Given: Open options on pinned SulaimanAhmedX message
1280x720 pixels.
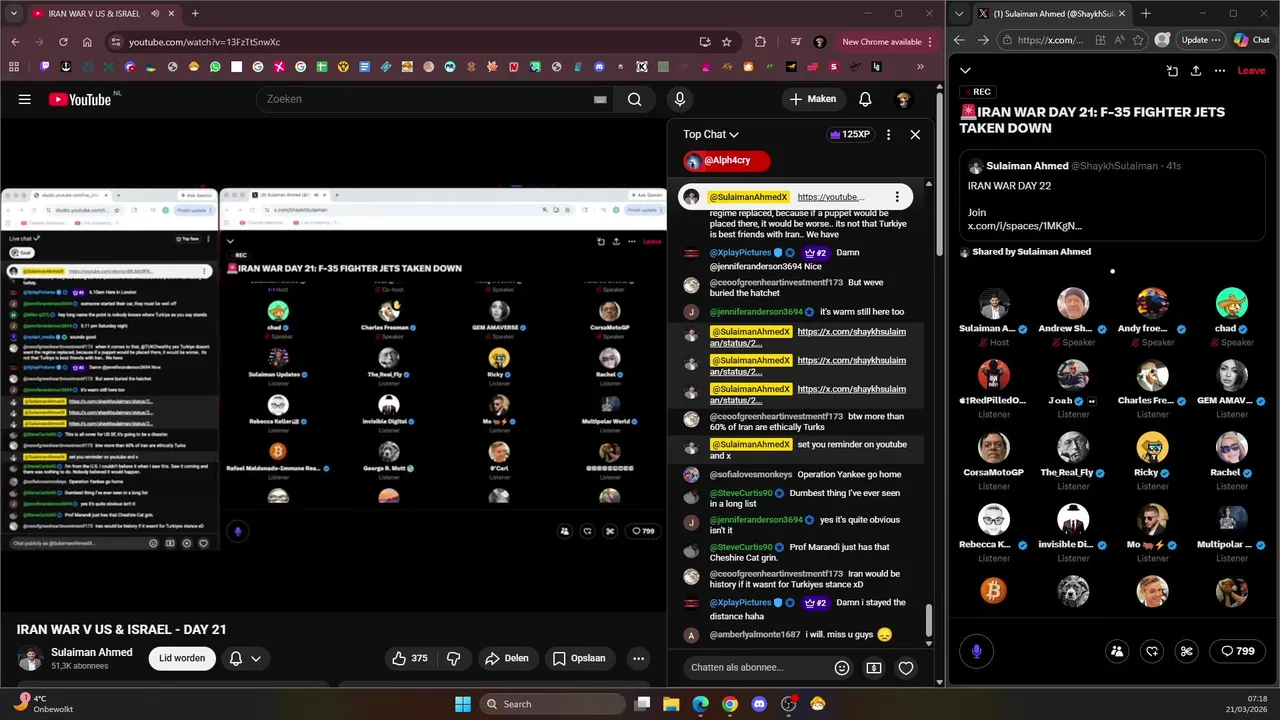Looking at the screenshot, I should (x=897, y=197).
